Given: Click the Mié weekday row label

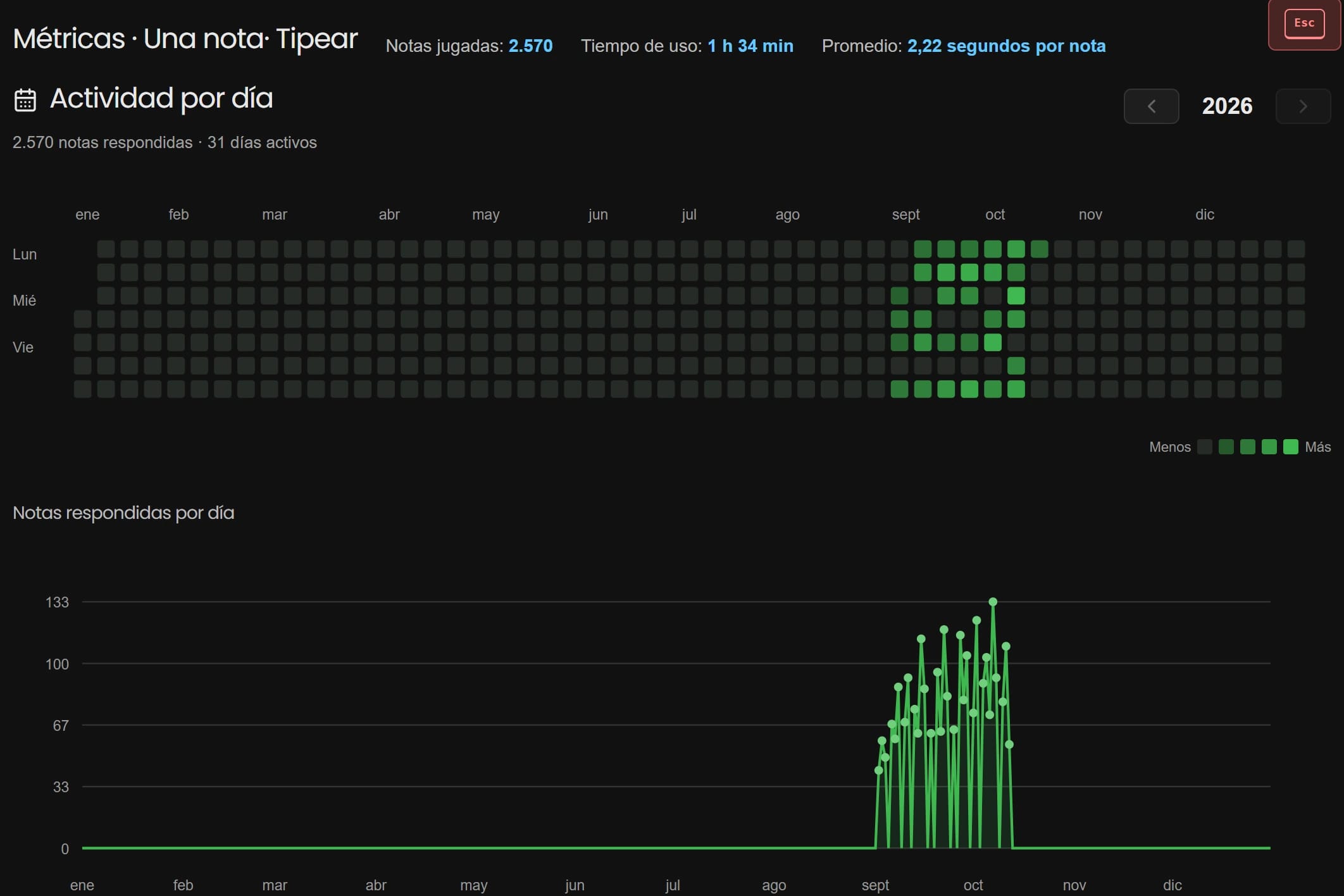Looking at the screenshot, I should pyautogui.click(x=24, y=301).
